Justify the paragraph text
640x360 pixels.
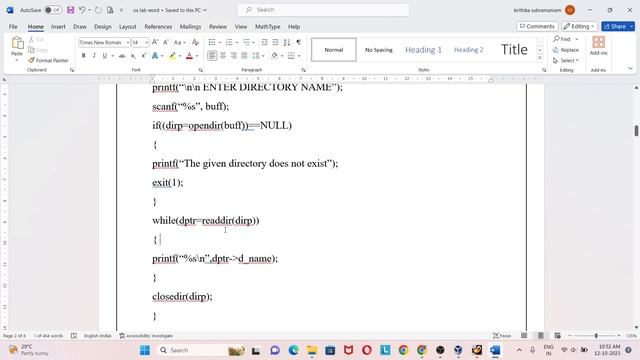(x=244, y=56)
